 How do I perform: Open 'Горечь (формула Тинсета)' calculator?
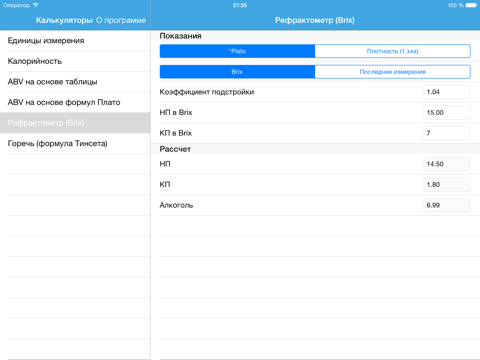click(75, 144)
